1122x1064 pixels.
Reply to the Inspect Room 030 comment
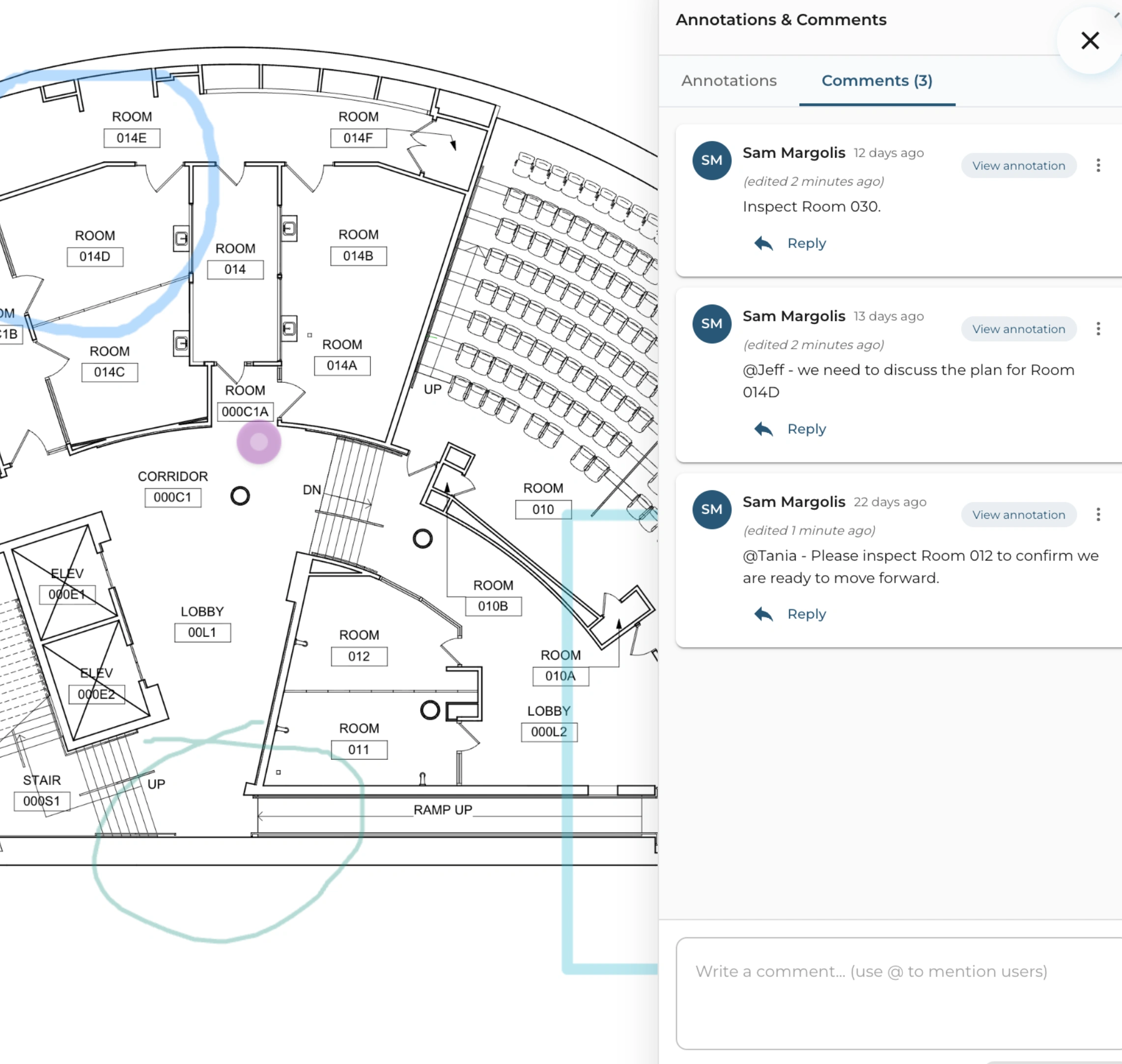click(x=806, y=243)
